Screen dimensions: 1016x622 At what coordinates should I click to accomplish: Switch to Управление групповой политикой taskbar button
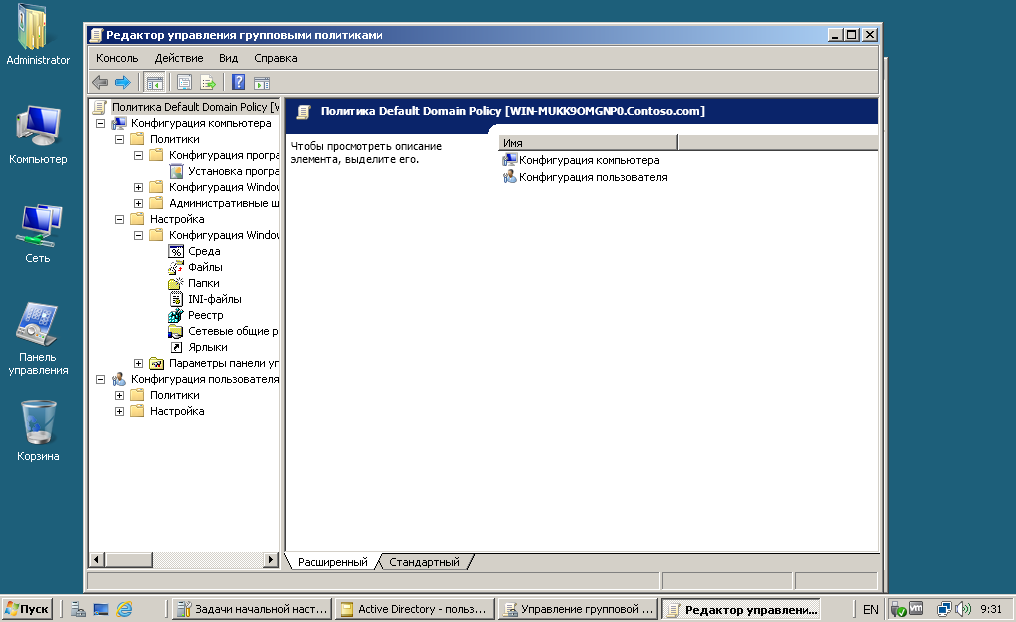pos(578,609)
